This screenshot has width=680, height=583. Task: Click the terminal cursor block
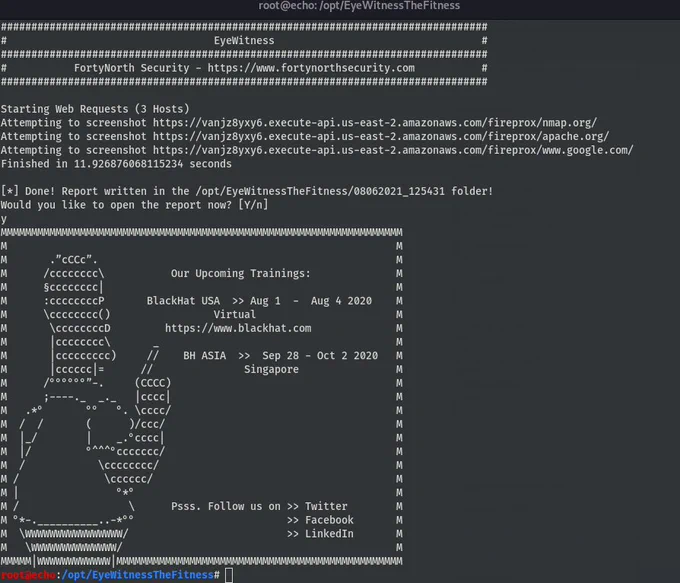click(x=229, y=576)
